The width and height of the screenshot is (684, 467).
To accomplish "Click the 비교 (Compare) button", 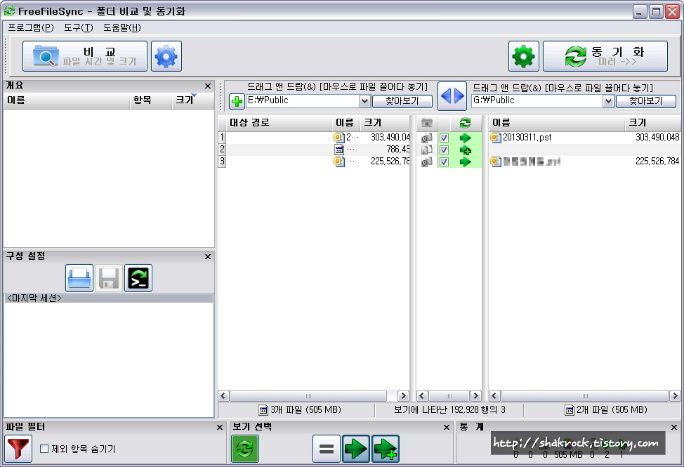I will (x=85, y=56).
